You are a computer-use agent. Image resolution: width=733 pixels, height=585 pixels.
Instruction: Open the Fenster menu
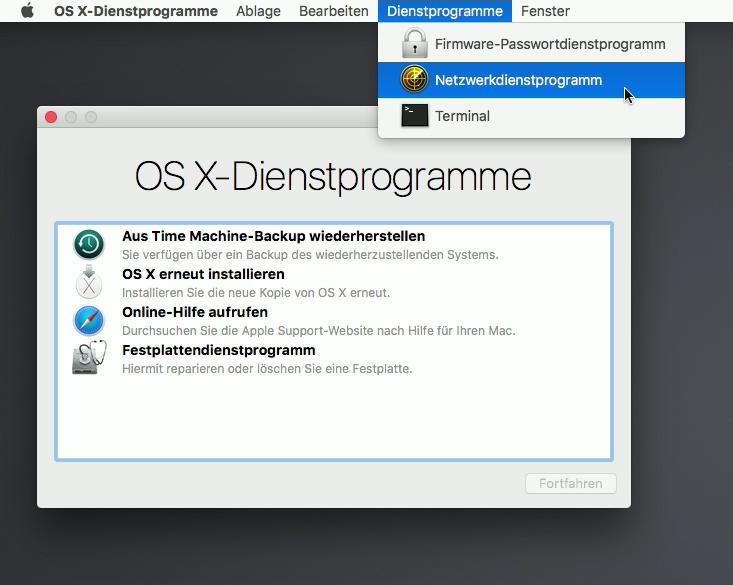pyautogui.click(x=545, y=11)
